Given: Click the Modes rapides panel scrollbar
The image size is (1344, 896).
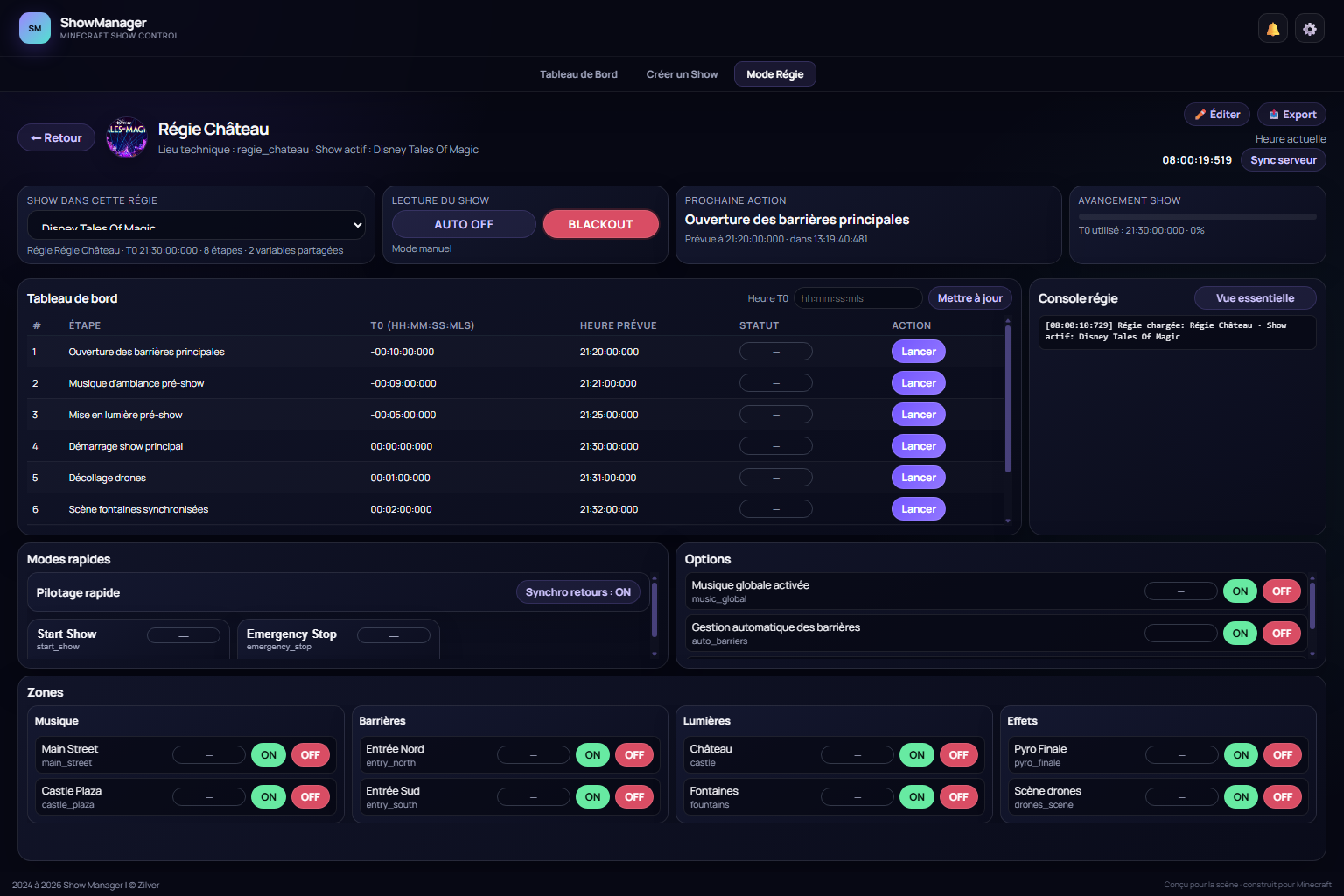Looking at the screenshot, I should 654,610.
